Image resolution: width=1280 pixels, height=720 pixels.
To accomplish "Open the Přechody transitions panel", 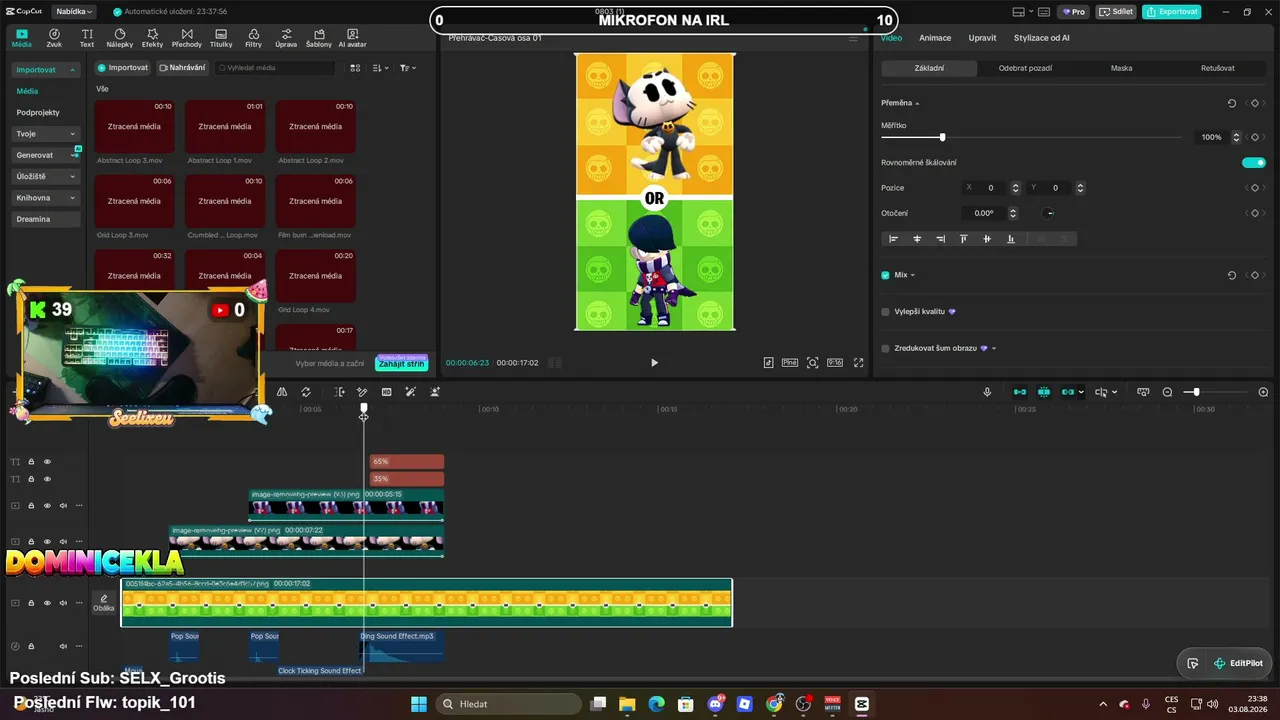I will click(186, 38).
